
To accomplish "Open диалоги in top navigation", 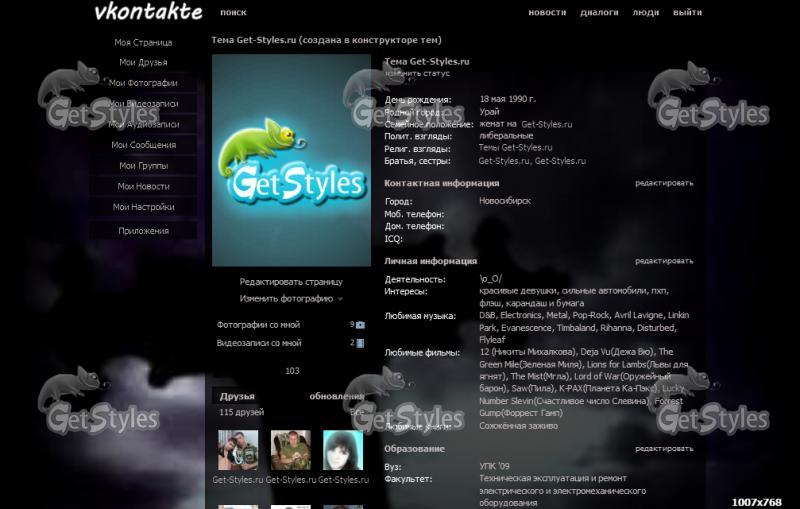I will coord(599,12).
